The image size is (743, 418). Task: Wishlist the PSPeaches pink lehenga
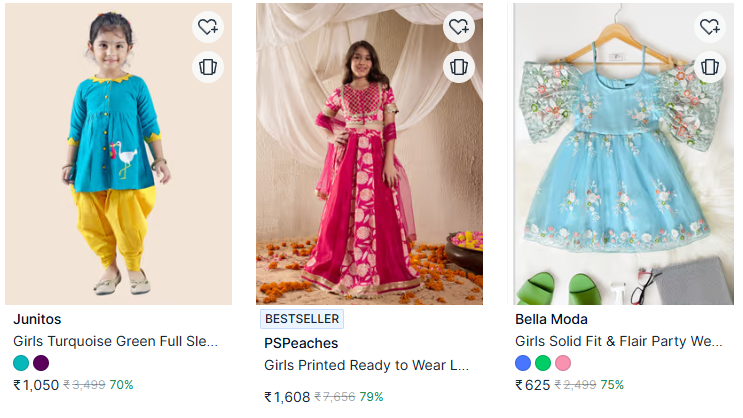pyautogui.click(x=459, y=27)
